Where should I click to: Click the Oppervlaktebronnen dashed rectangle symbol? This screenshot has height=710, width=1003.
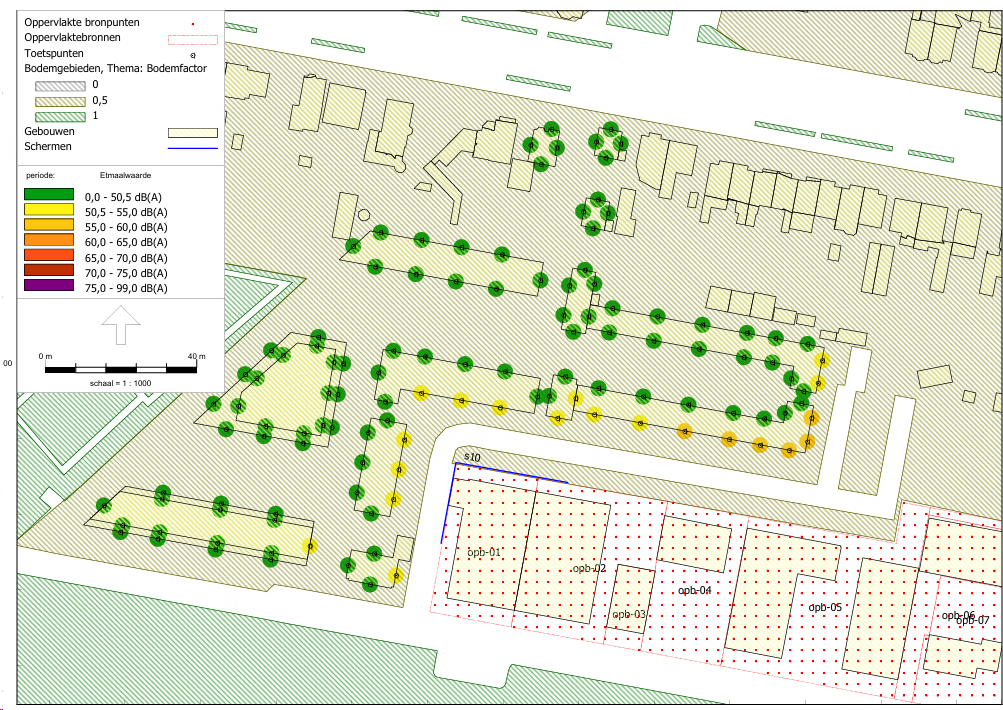[x=193, y=40]
